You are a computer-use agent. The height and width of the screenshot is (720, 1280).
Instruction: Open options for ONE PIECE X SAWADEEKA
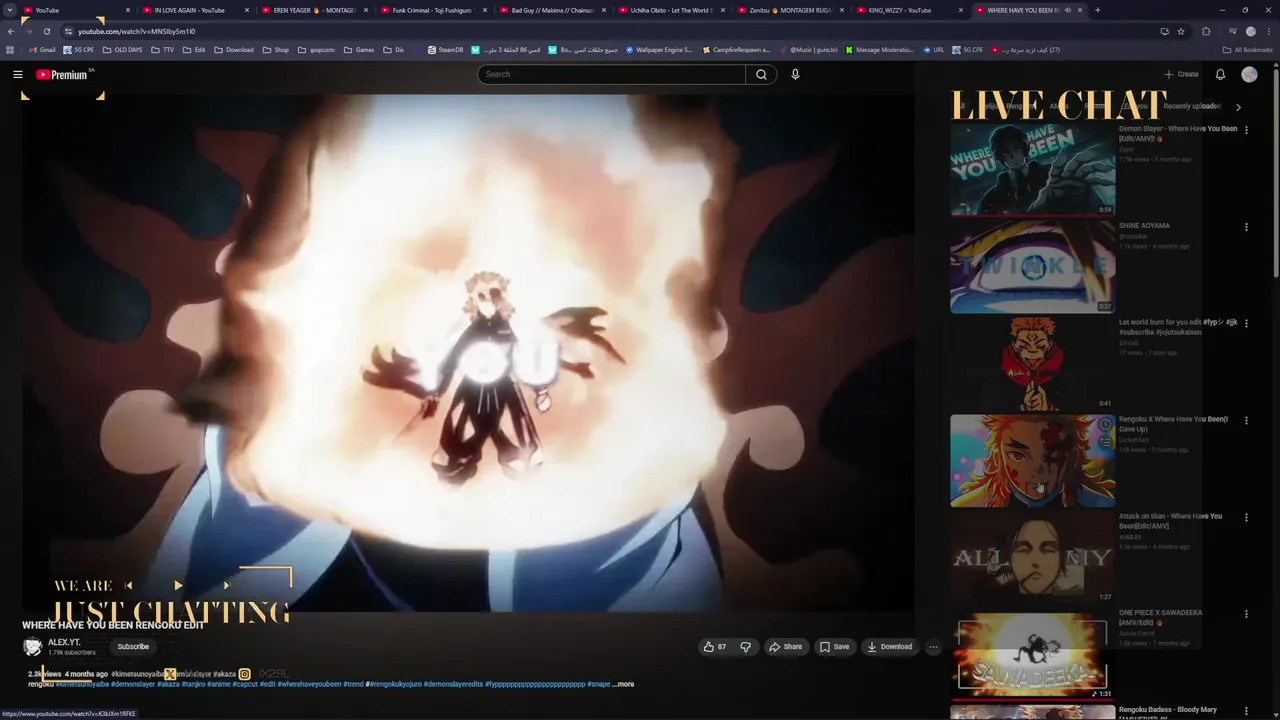(x=1246, y=614)
